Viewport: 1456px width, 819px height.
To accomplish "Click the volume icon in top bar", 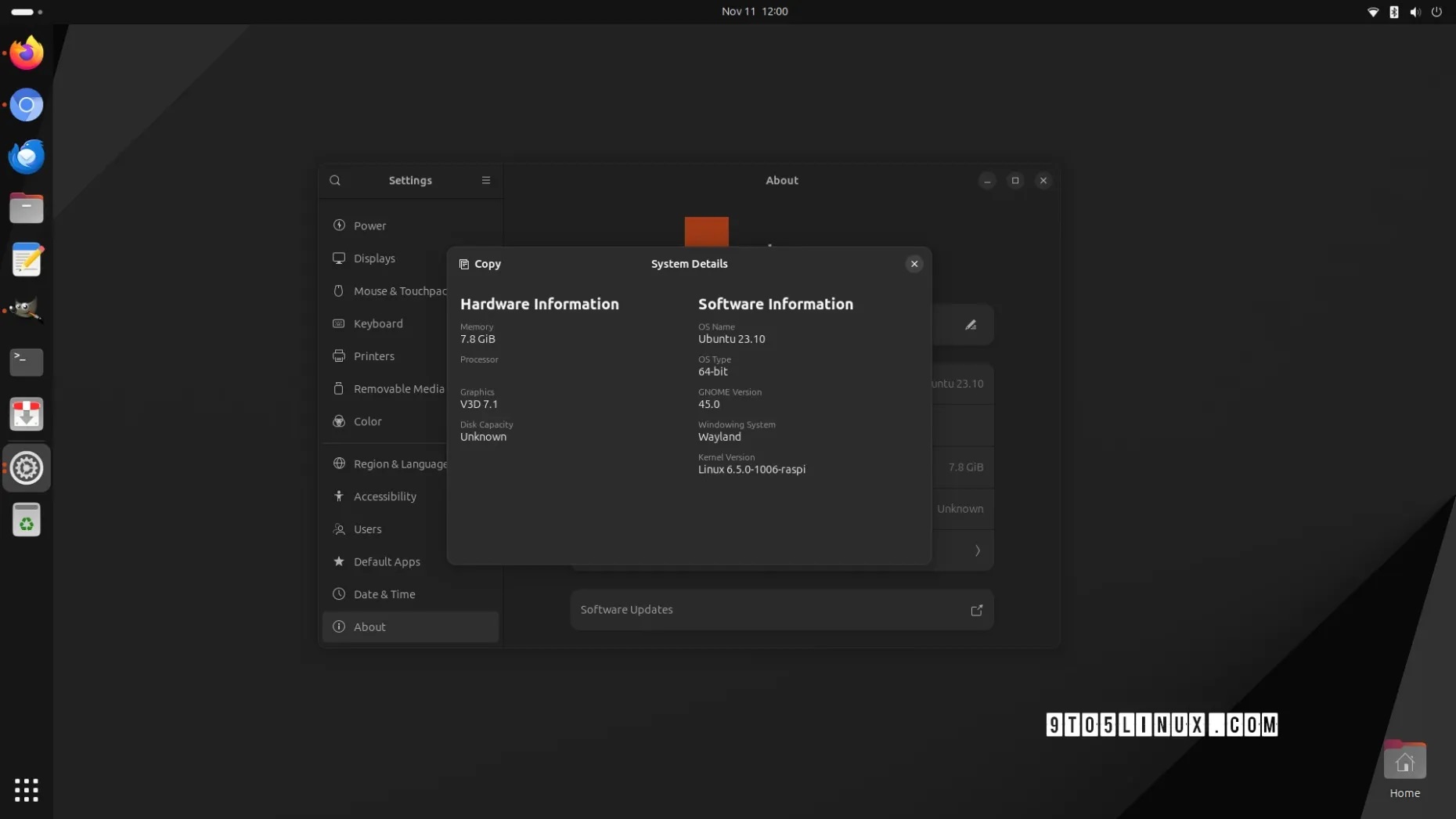I will click(1415, 12).
